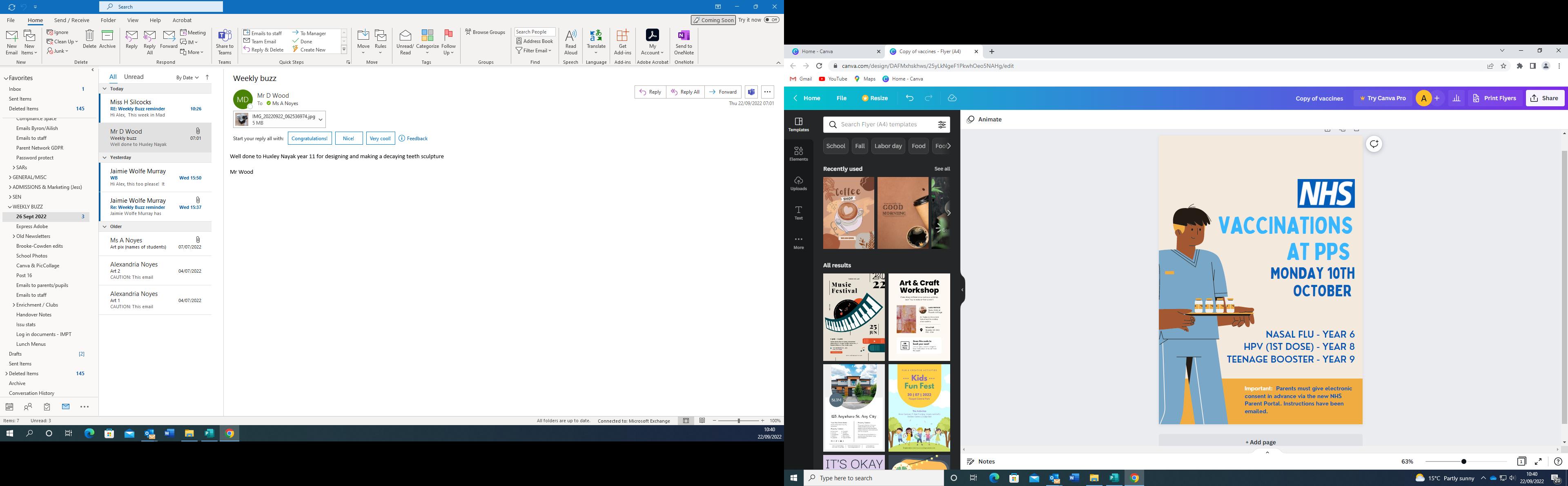
Task: Expand attachment IMG_20220922 dropdown arrow
Action: click(321, 119)
